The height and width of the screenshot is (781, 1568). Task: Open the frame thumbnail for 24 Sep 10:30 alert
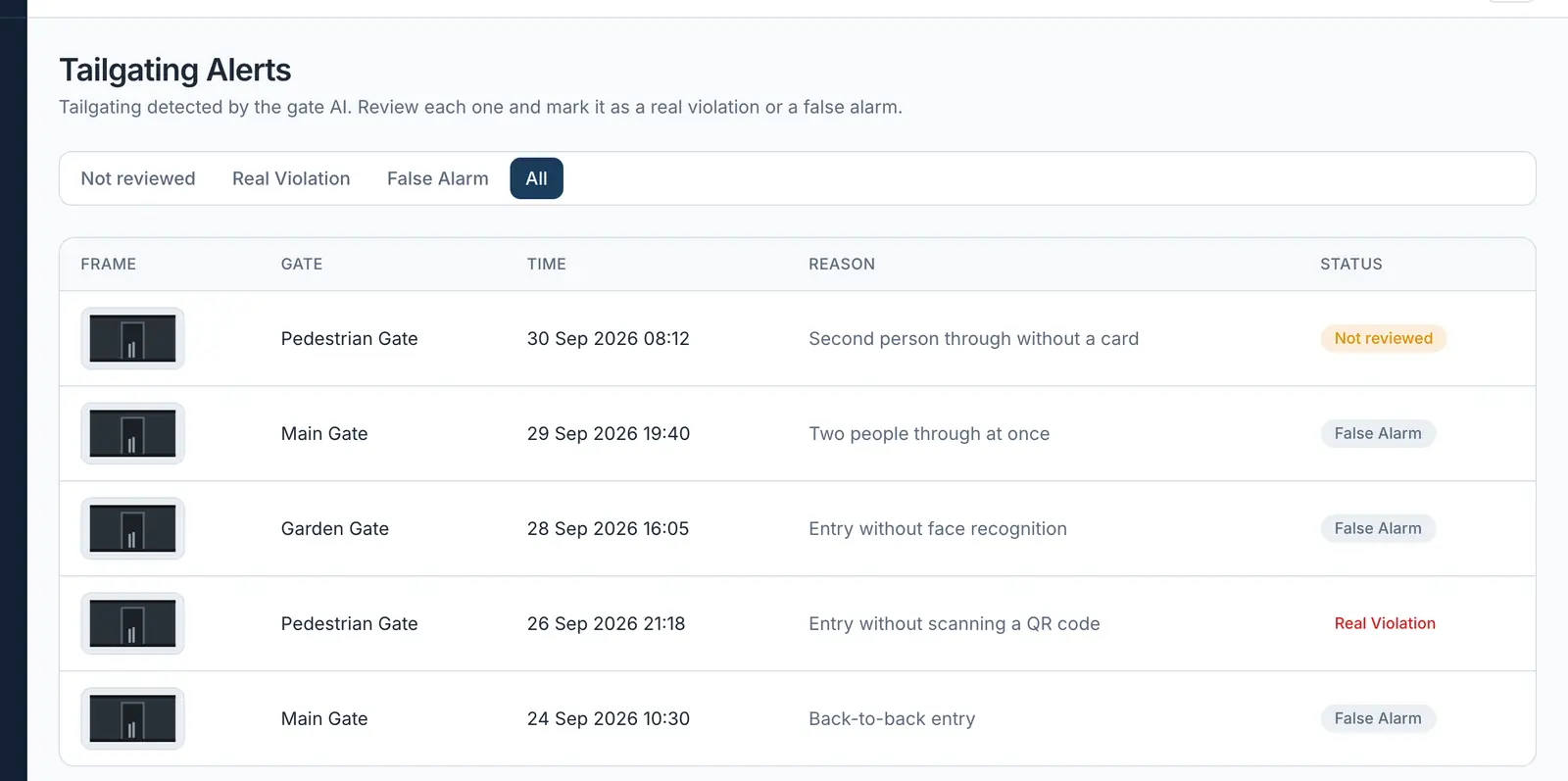[132, 718]
